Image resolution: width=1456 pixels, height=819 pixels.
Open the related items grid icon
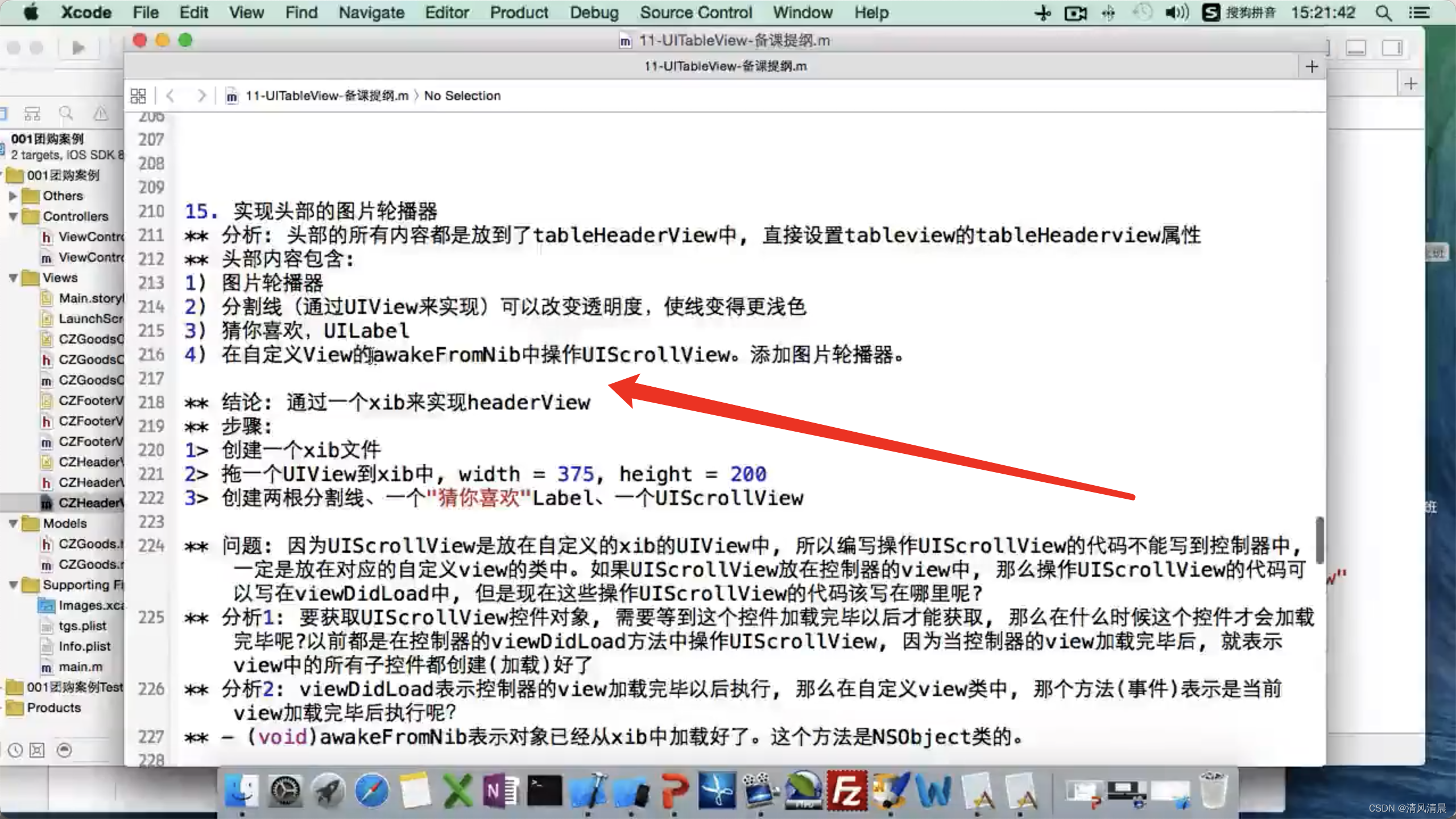pyautogui.click(x=138, y=96)
